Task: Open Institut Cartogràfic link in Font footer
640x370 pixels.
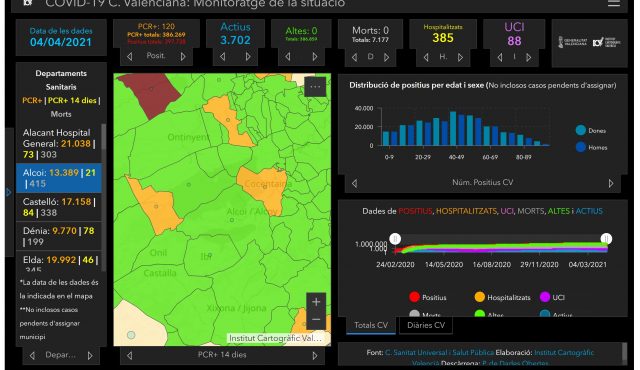Action: pos(564,352)
